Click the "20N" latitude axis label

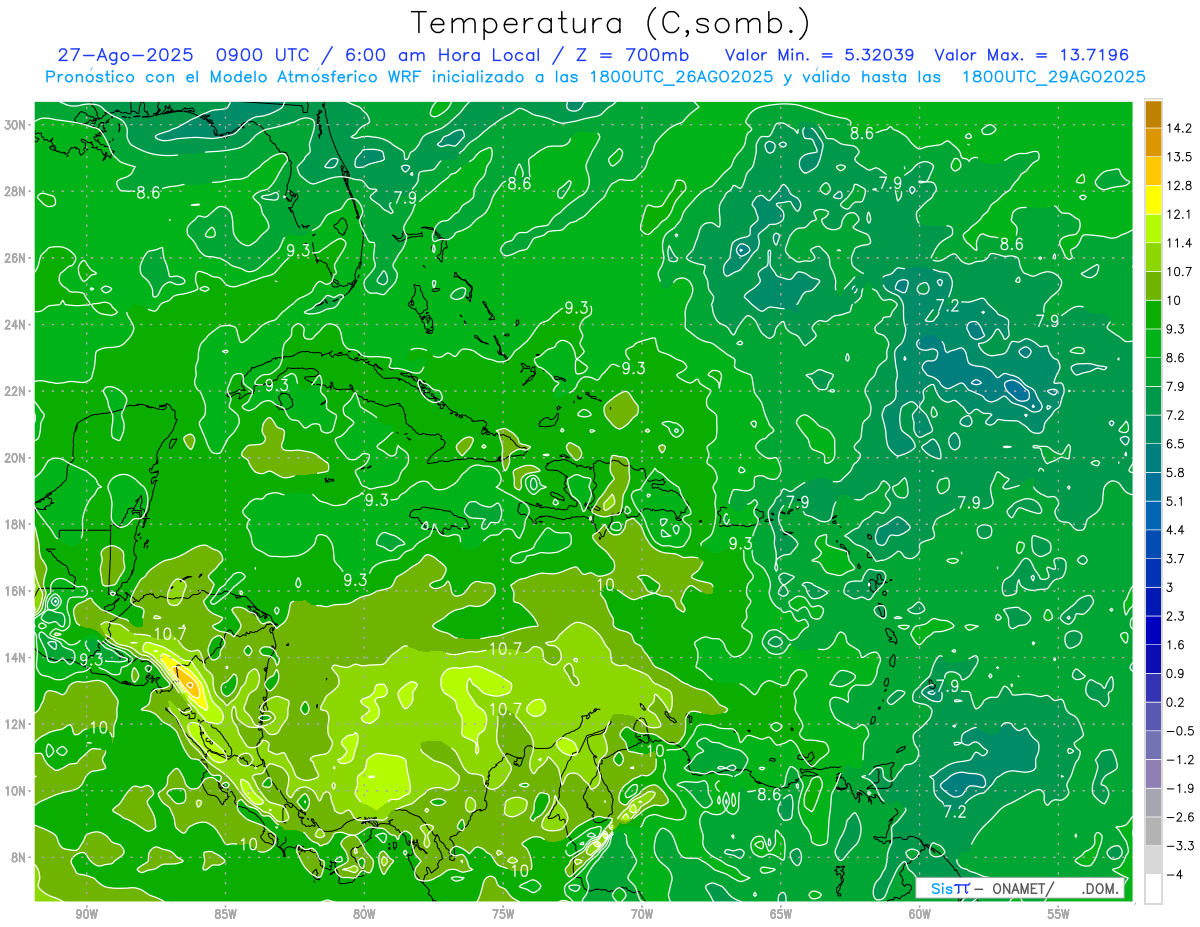pos(16,458)
